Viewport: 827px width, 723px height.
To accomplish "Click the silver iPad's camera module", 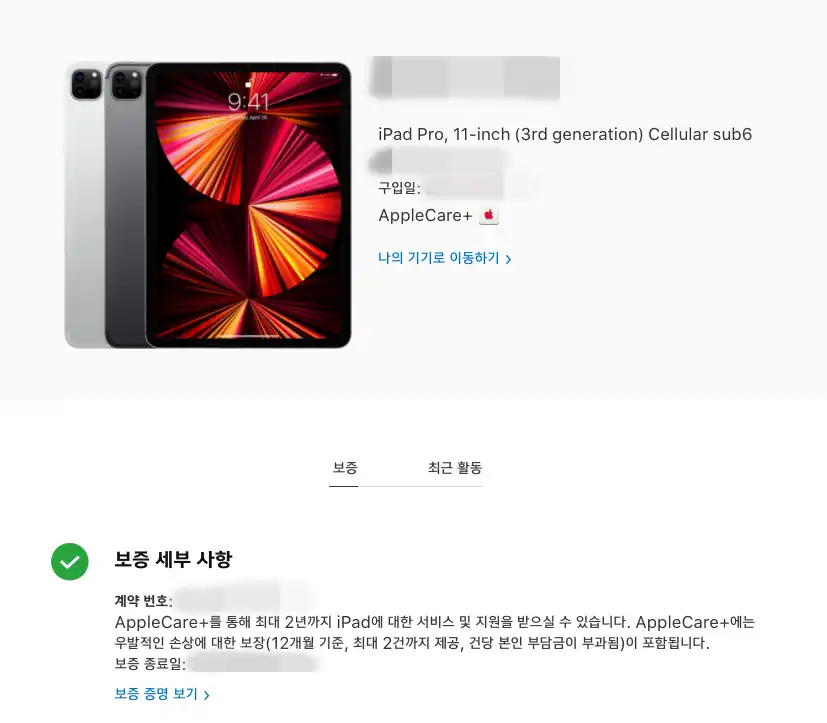I will click(86, 84).
